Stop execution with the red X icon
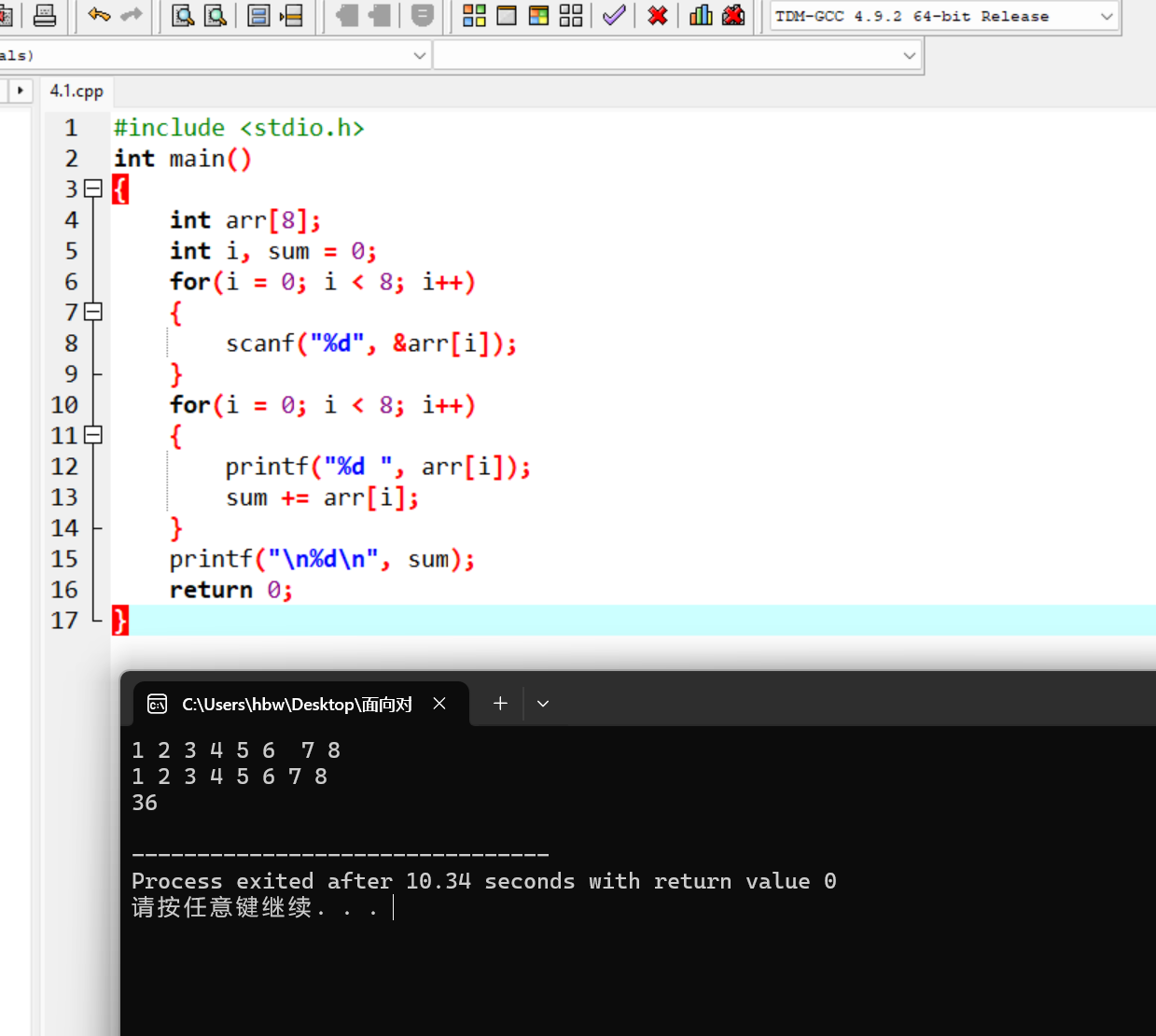The image size is (1156, 1036). tap(658, 15)
